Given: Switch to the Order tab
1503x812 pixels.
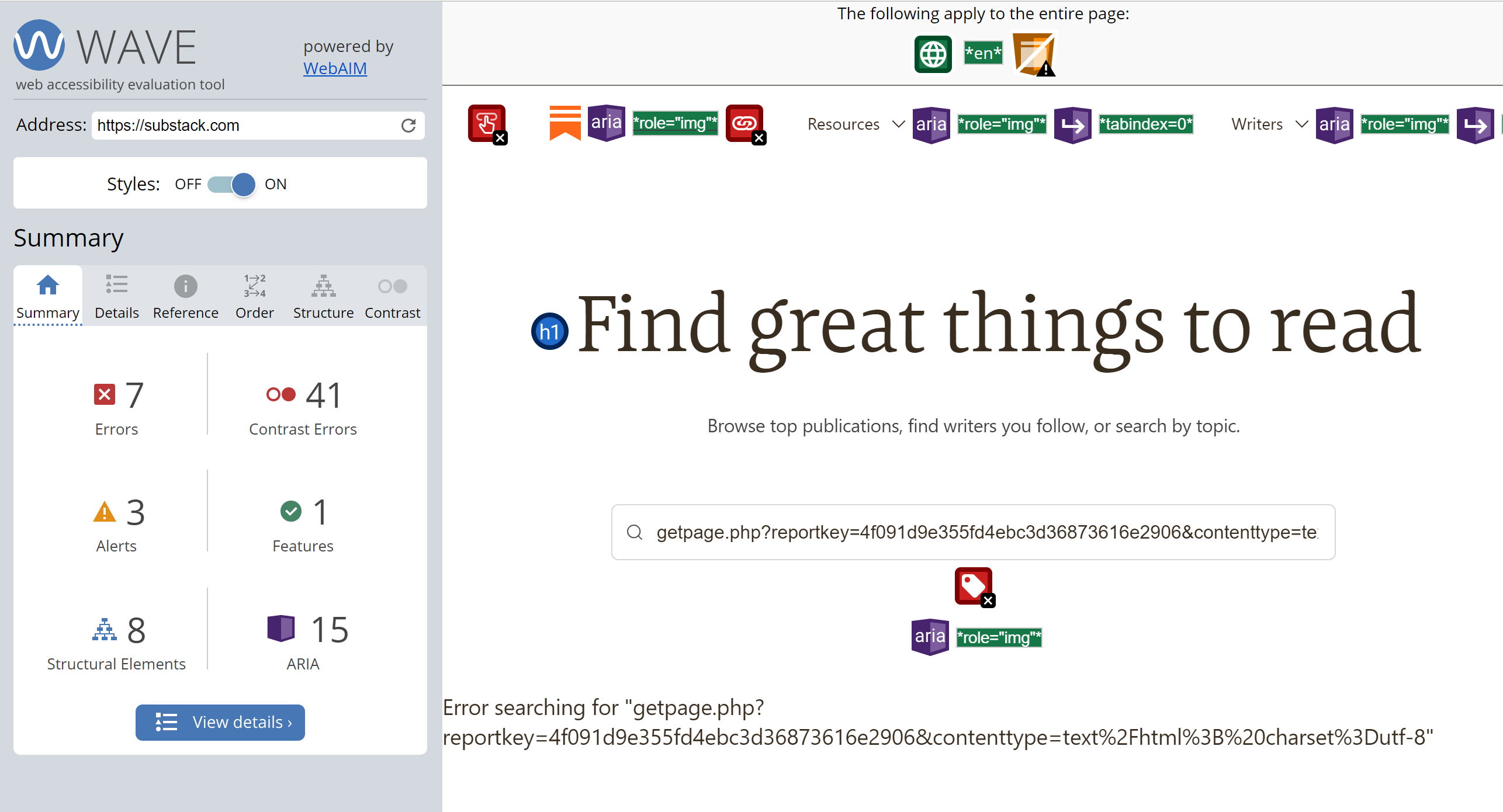Looking at the screenshot, I should pyautogui.click(x=255, y=296).
